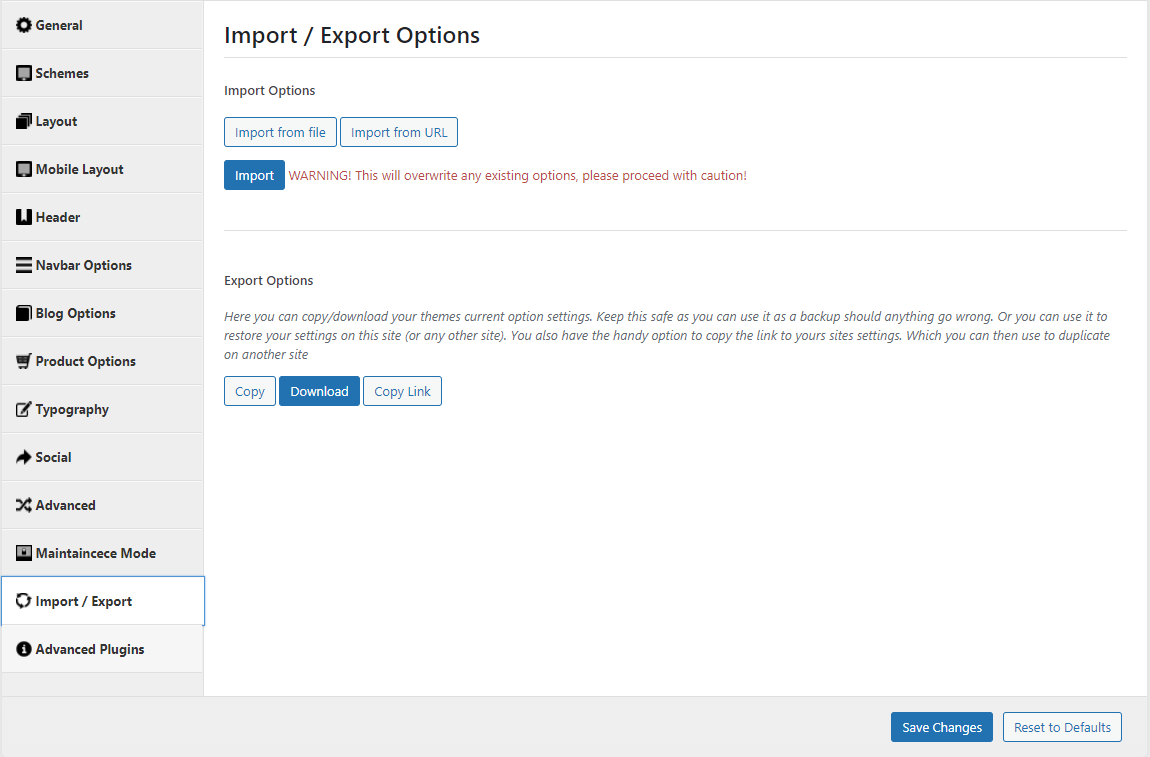Choose Import from file option
1150x757 pixels.
[x=280, y=132]
